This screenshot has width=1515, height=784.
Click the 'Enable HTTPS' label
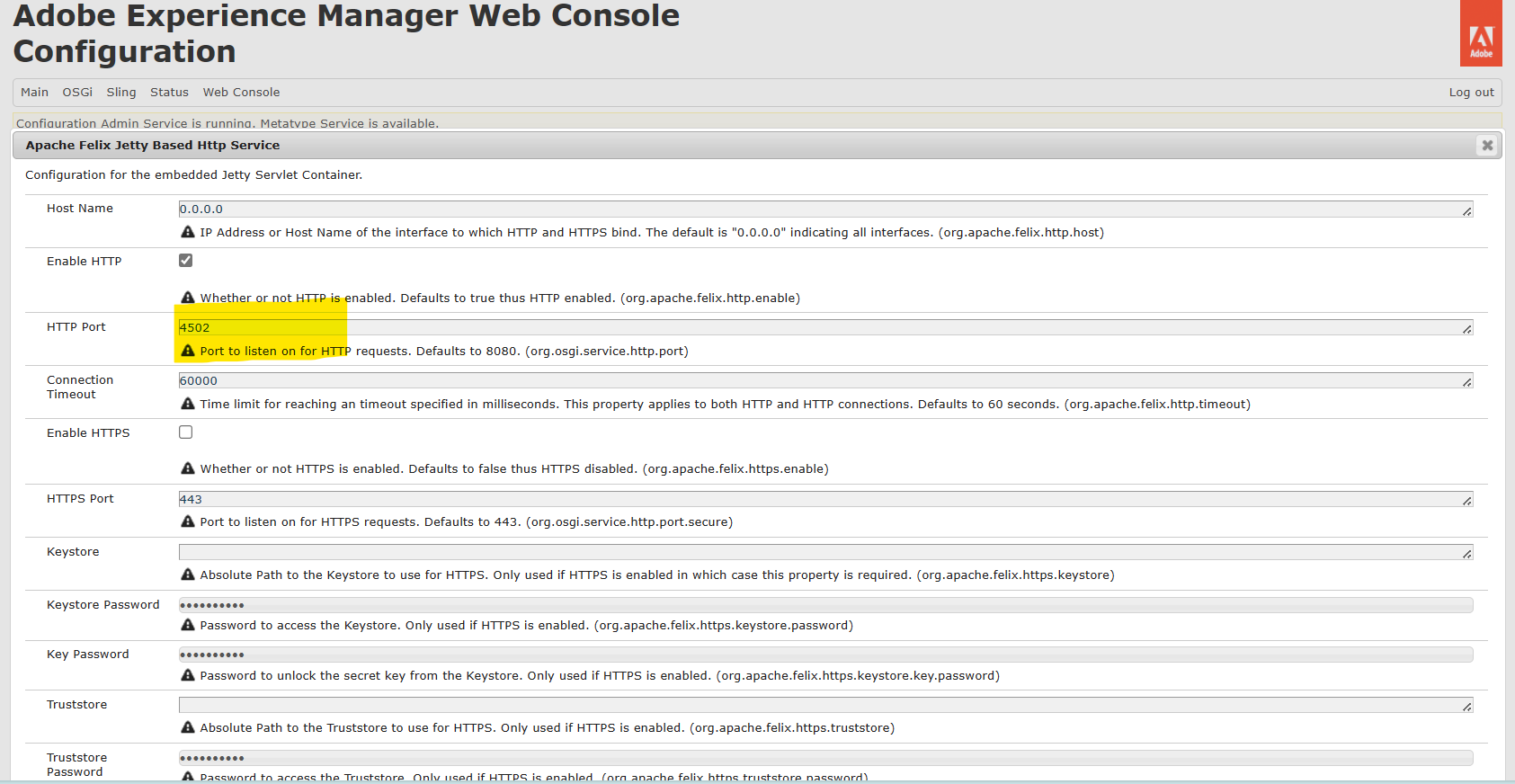(x=88, y=432)
